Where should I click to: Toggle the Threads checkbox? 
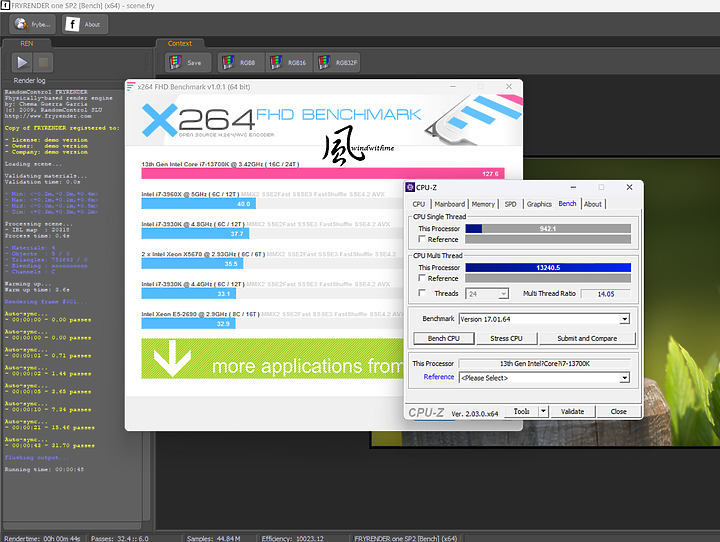pyautogui.click(x=422, y=294)
